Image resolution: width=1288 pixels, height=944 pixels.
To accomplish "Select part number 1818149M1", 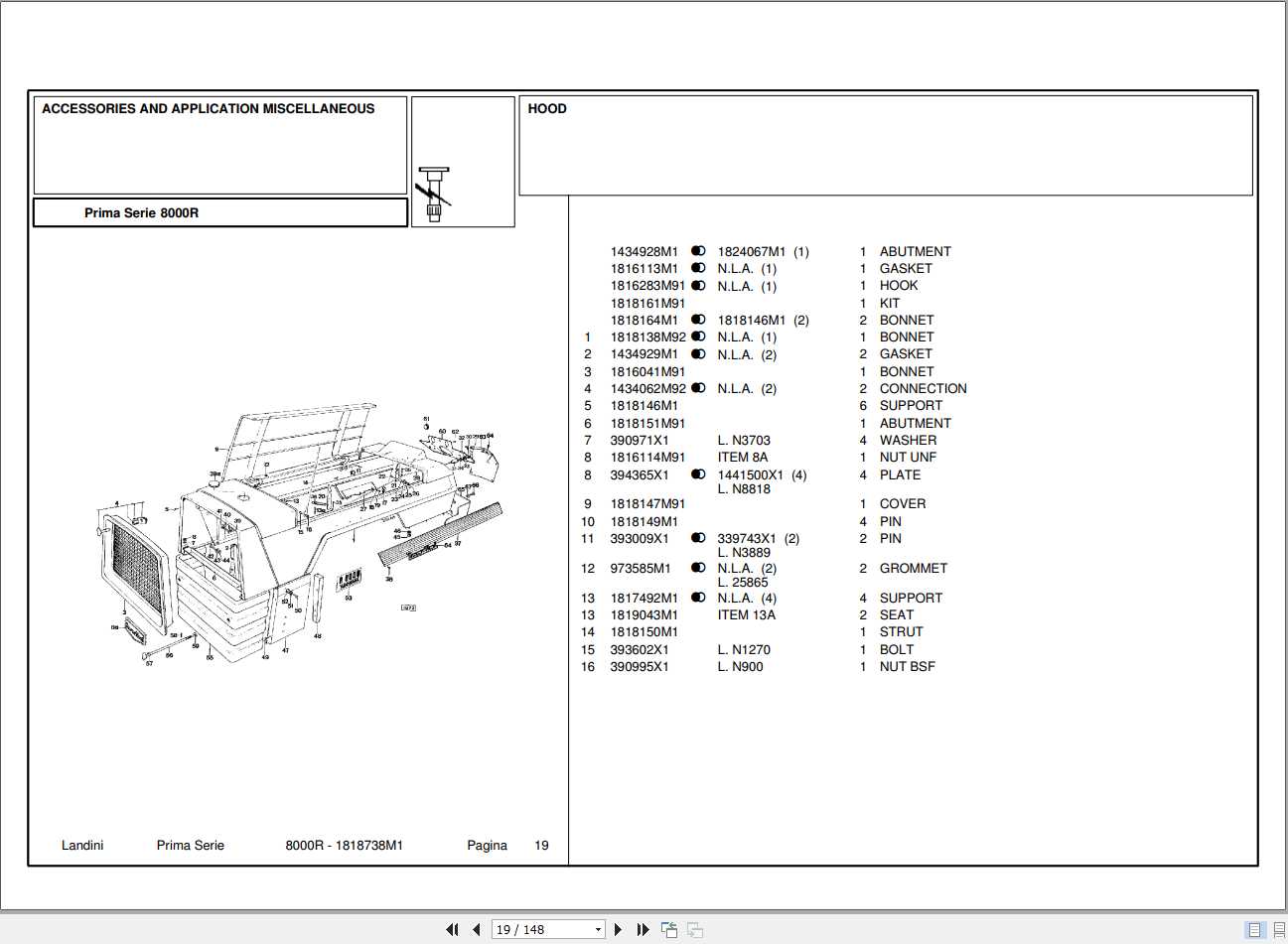I will coord(644,521).
